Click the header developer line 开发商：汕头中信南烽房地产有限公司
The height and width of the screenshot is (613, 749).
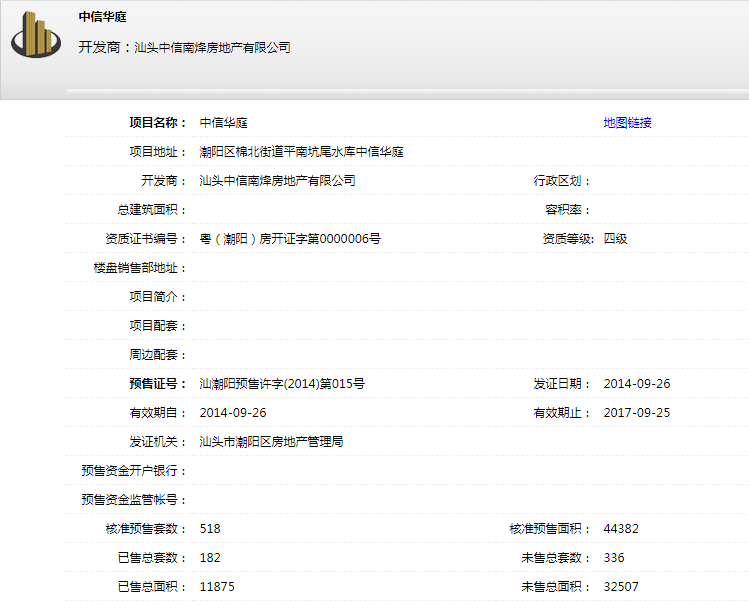tap(184, 47)
